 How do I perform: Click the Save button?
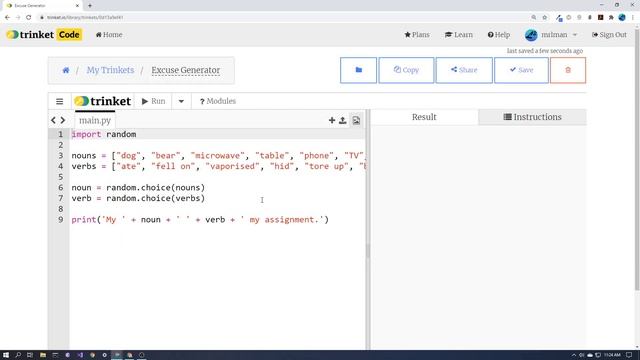pyautogui.click(x=521, y=70)
